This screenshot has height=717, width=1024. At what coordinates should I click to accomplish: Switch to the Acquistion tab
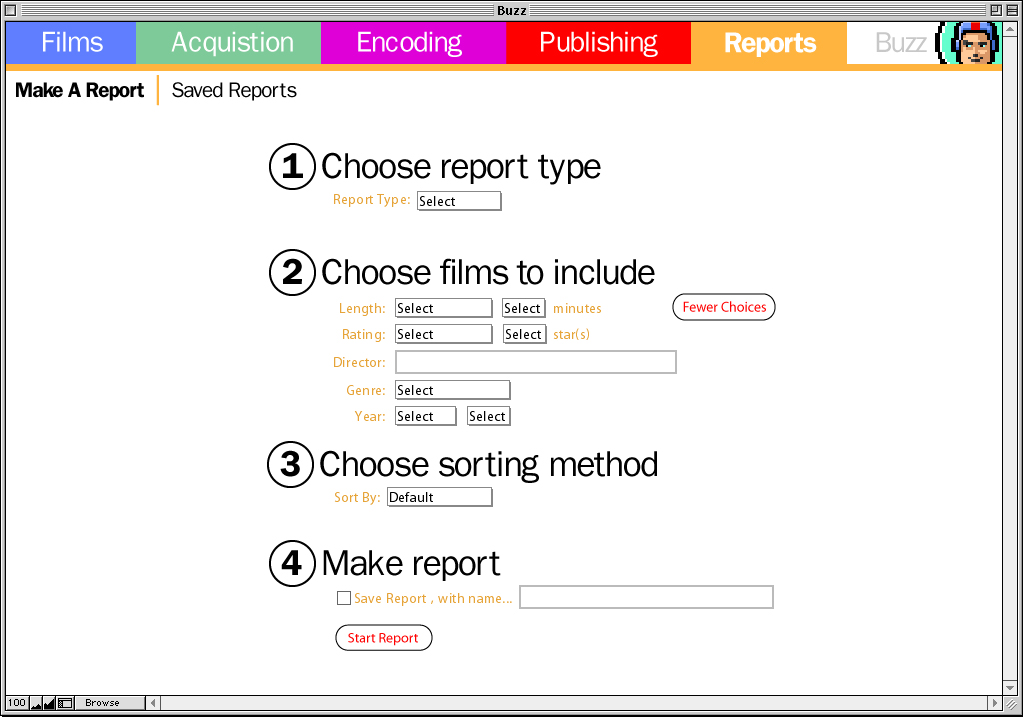pos(229,42)
